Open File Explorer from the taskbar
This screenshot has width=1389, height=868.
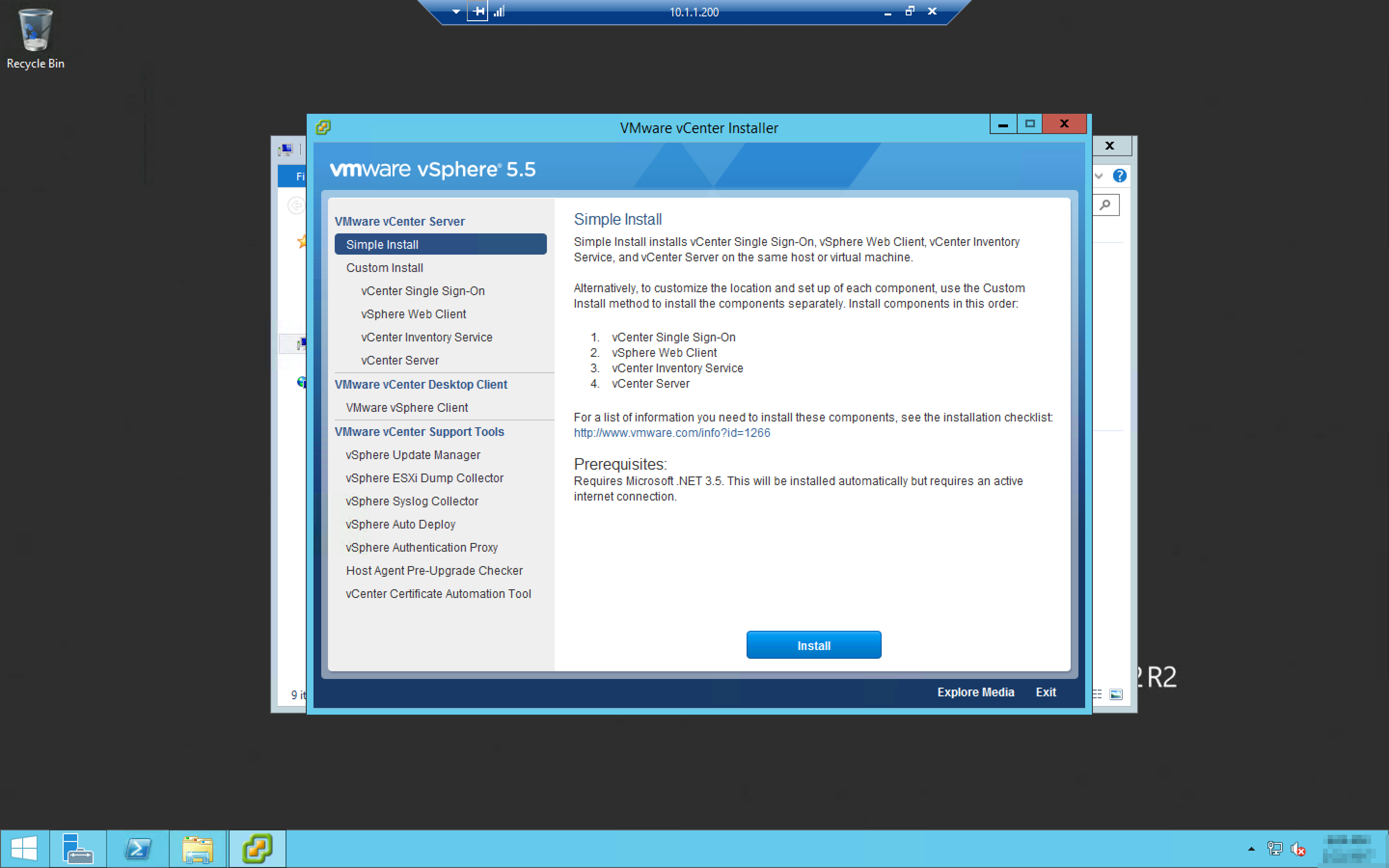[x=198, y=849]
